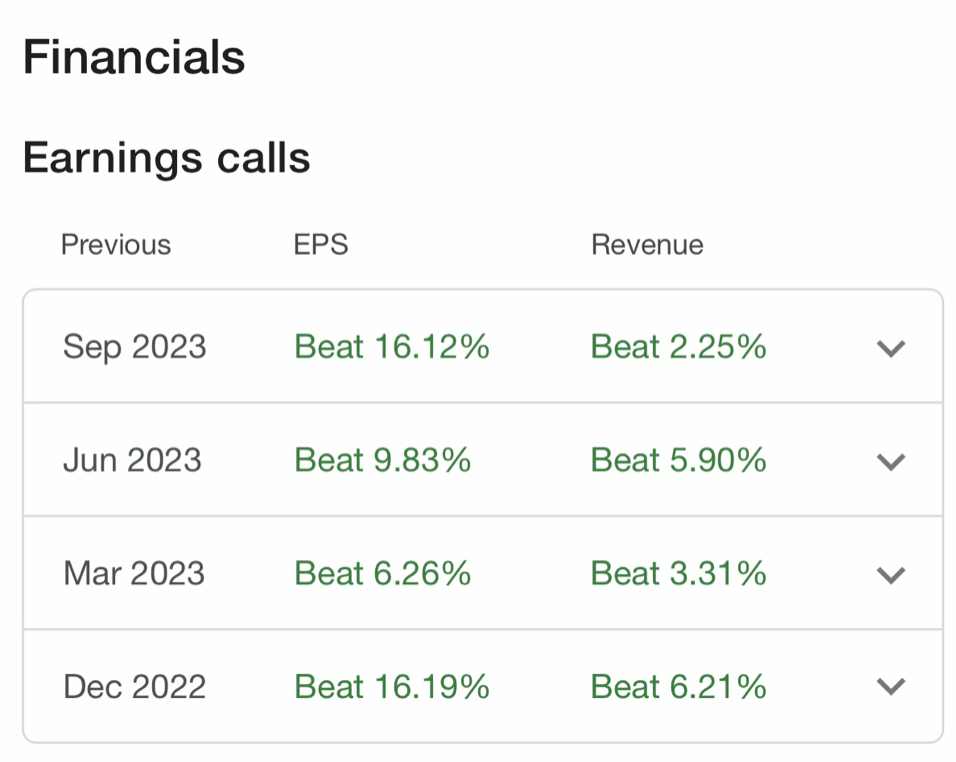Image resolution: width=956 pixels, height=762 pixels.
Task: Expand the Jun 2023 earnings row chevron
Action: (890, 461)
